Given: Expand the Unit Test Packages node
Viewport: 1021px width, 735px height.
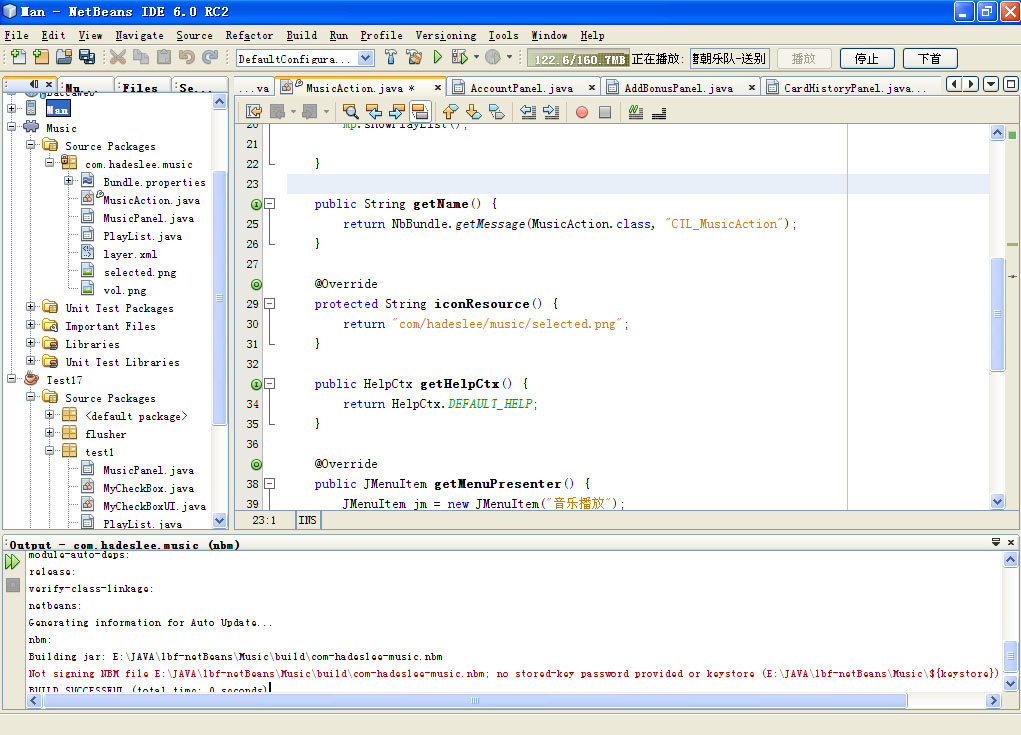Looking at the screenshot, I should pos(31,306).
